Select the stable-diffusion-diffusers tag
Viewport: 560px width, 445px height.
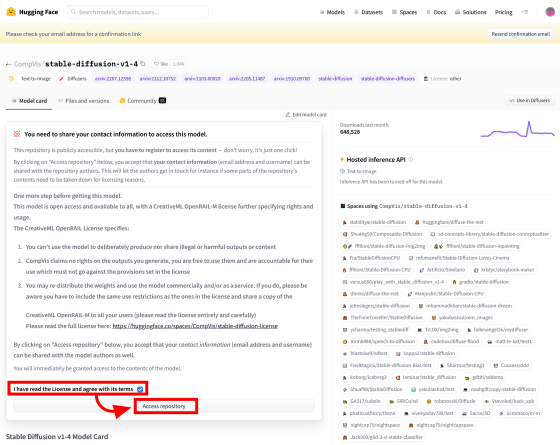[388, 79]
